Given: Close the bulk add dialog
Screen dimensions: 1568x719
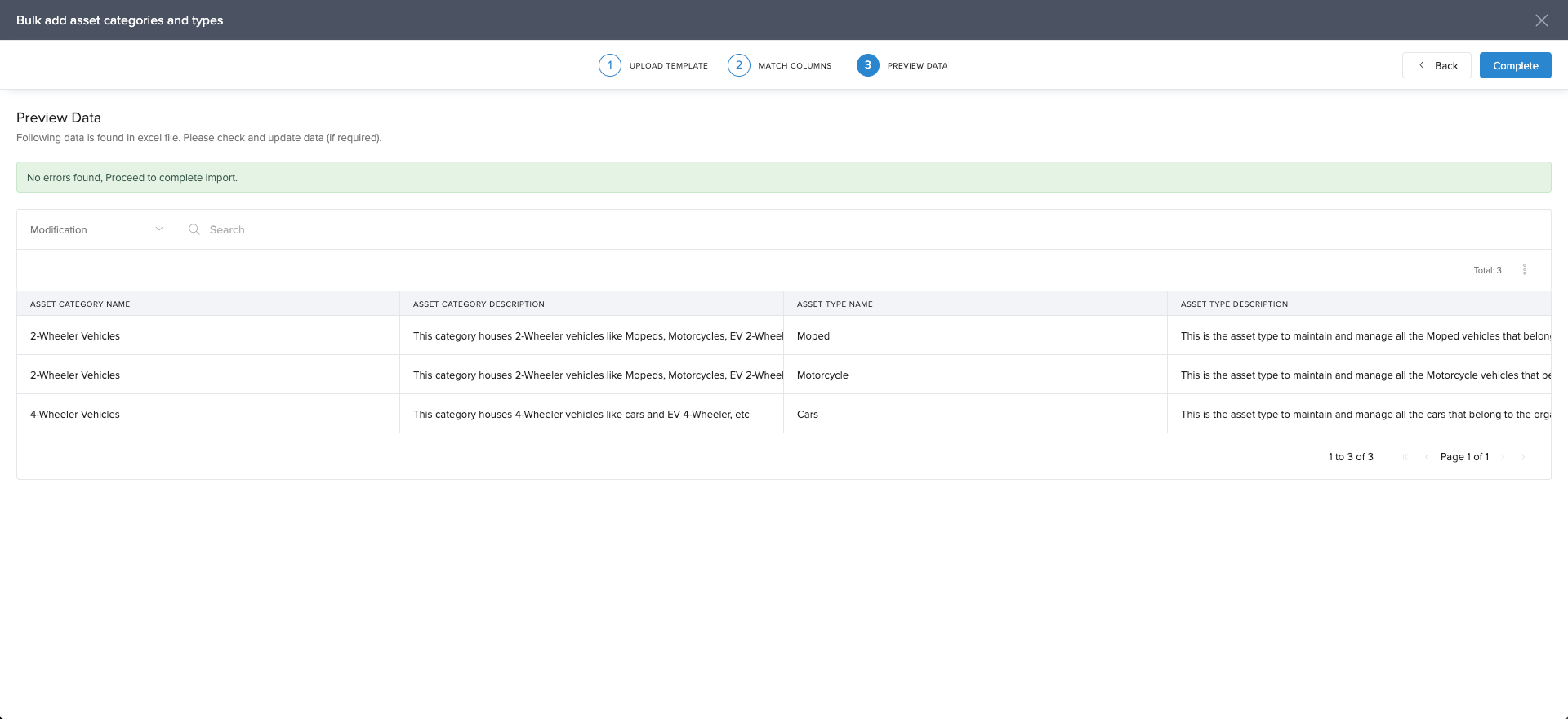Looking at the screenshot, I should coord(1541,20).
